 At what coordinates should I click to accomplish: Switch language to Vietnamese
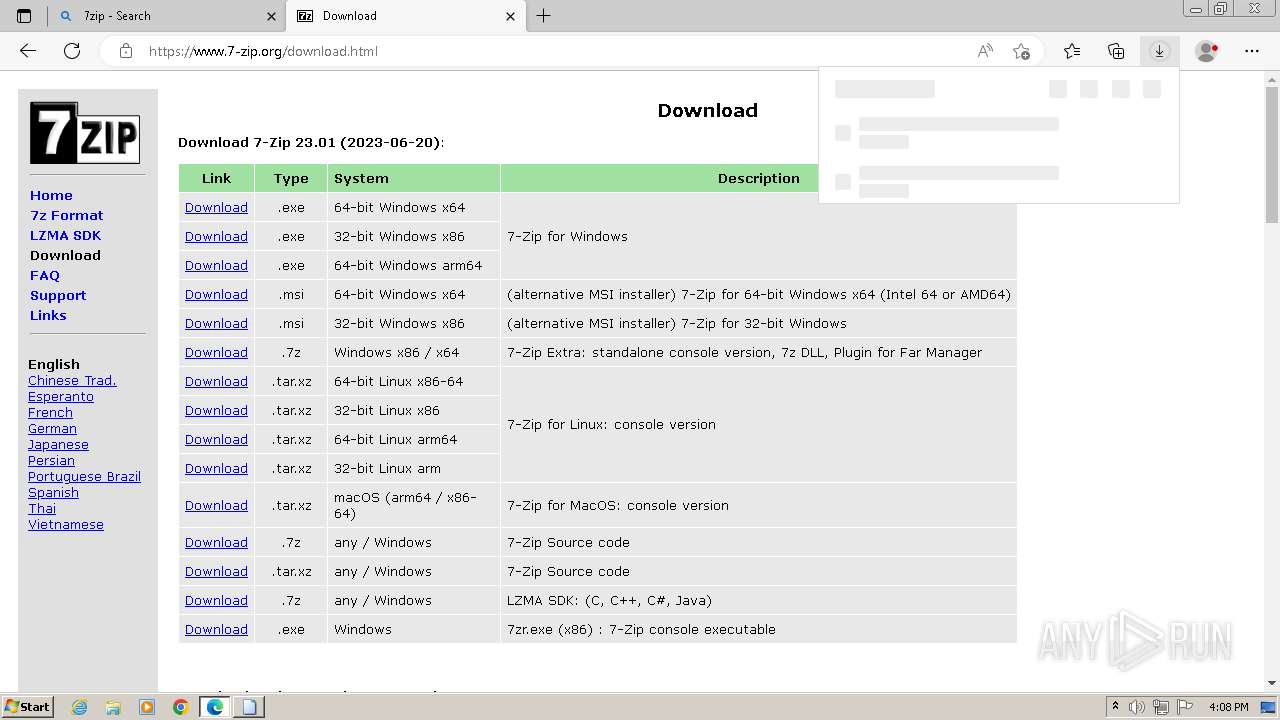(x=66, y=524)
